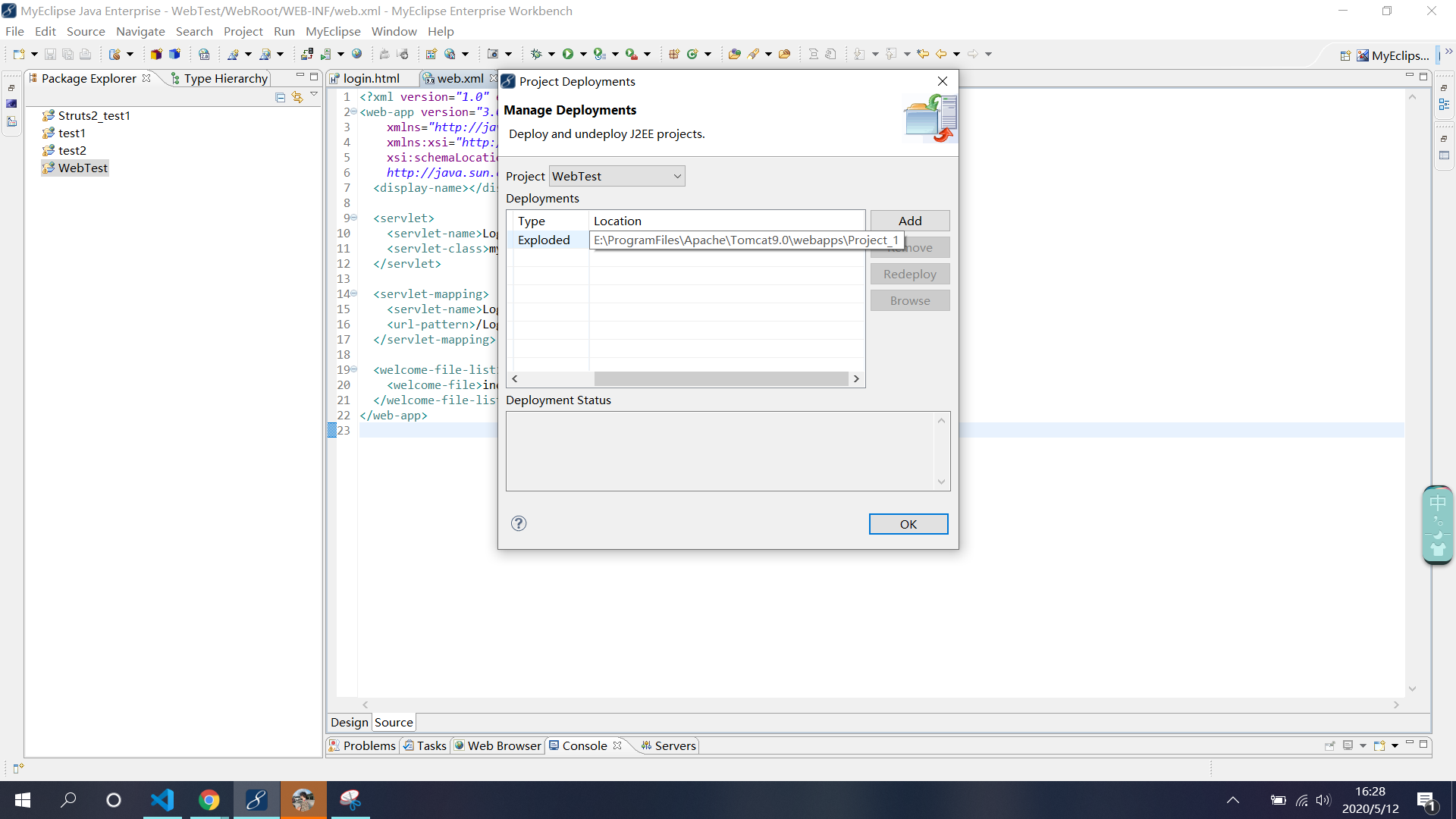The width and height of the screenshot is (1456, 819).
Task: Click the Back navigation arrow icon
Action: point(941,54)
